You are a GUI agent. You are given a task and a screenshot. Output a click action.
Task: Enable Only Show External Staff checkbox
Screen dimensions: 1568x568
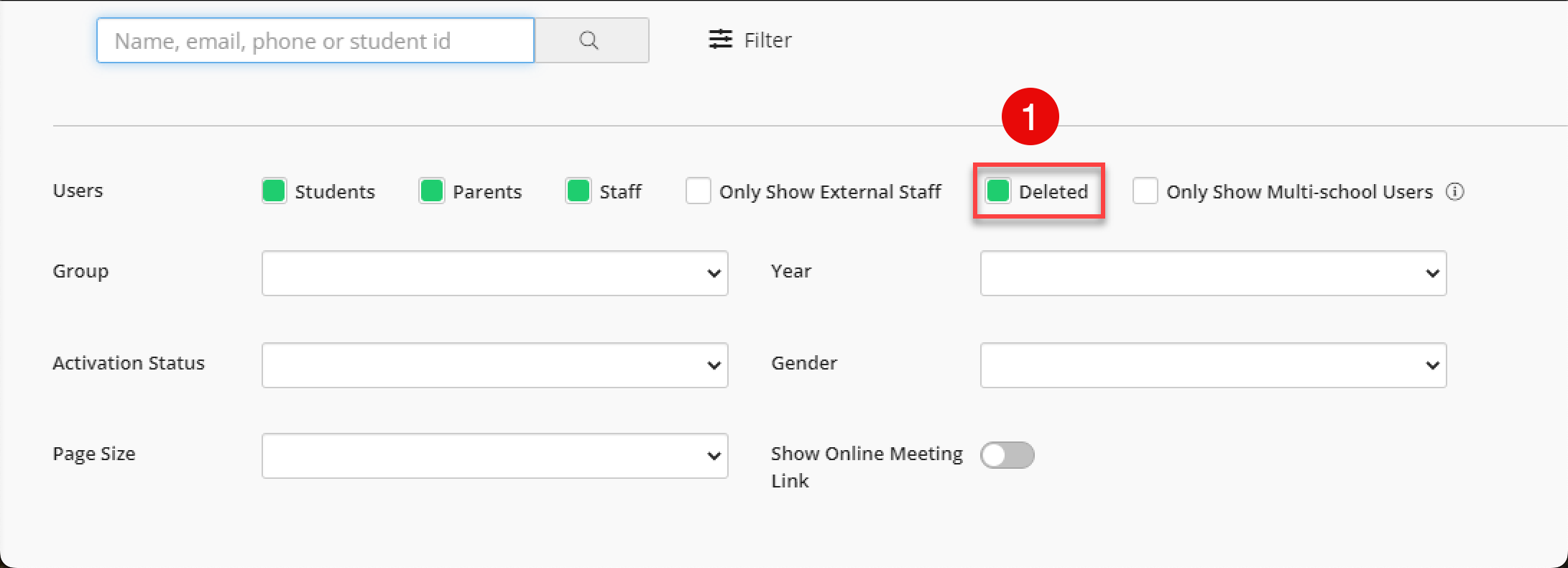[698, 191]
